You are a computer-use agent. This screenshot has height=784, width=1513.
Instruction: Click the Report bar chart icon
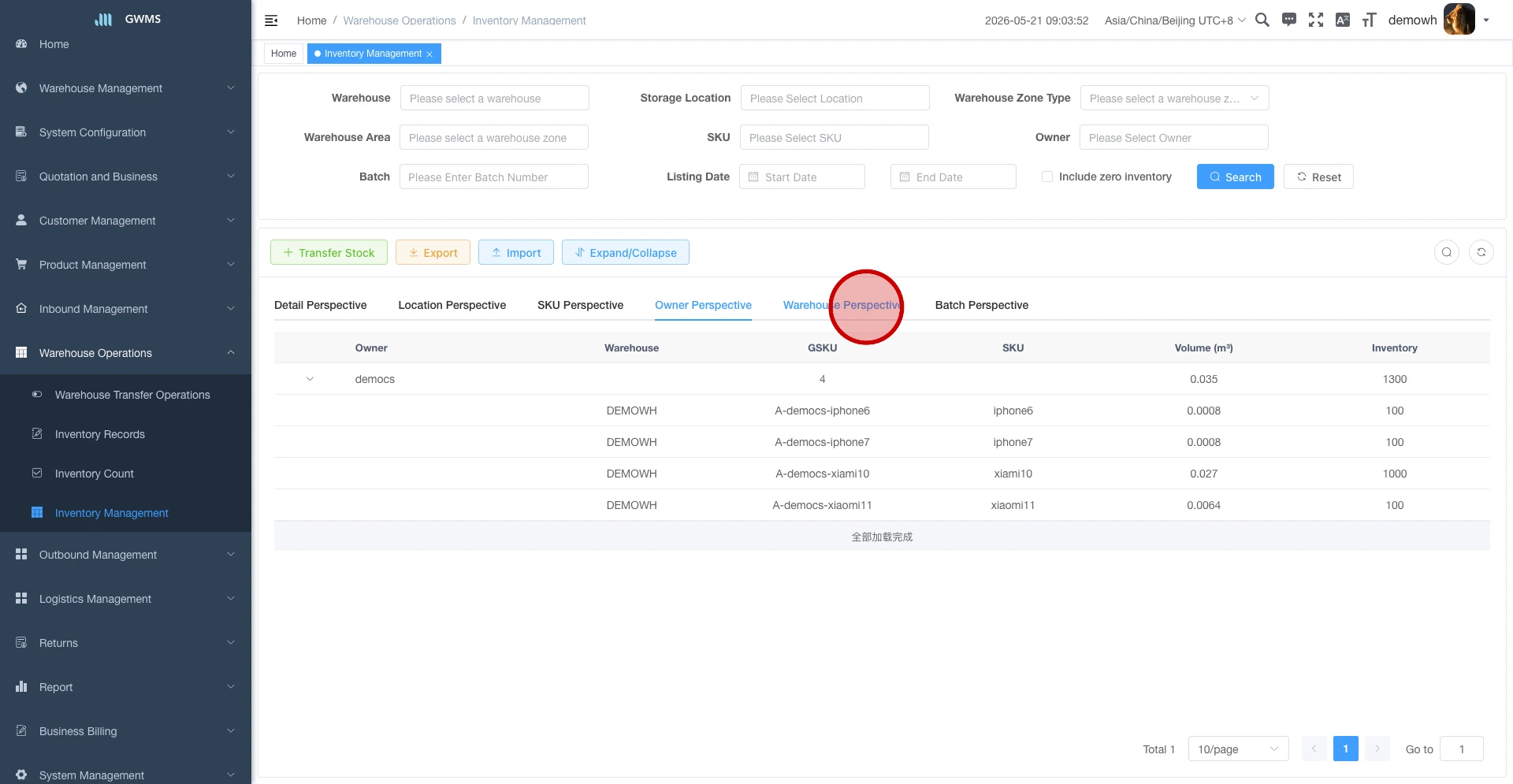click(x=21, y=687)
